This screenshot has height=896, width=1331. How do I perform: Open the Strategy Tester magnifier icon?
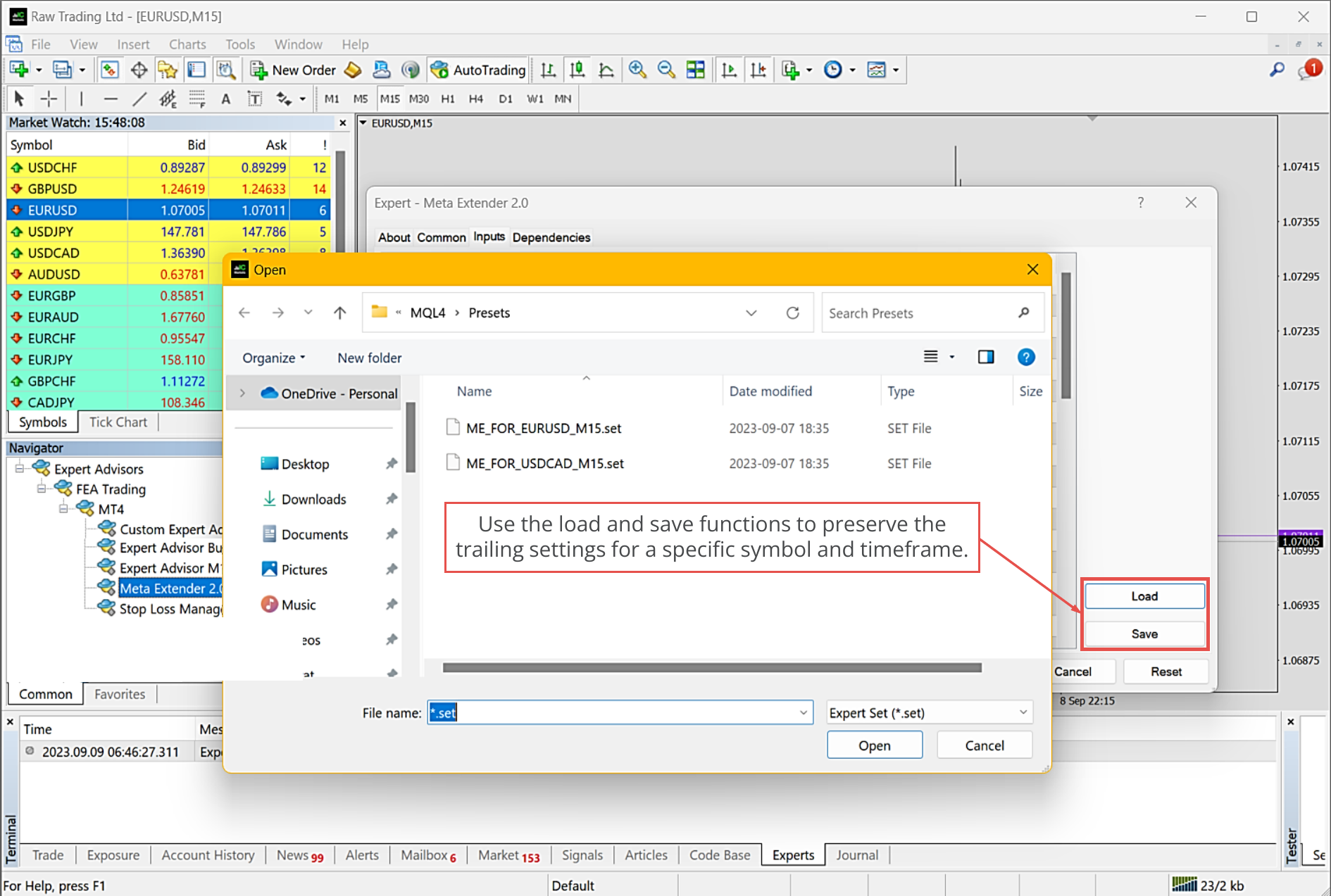click(x=225, y=70)
